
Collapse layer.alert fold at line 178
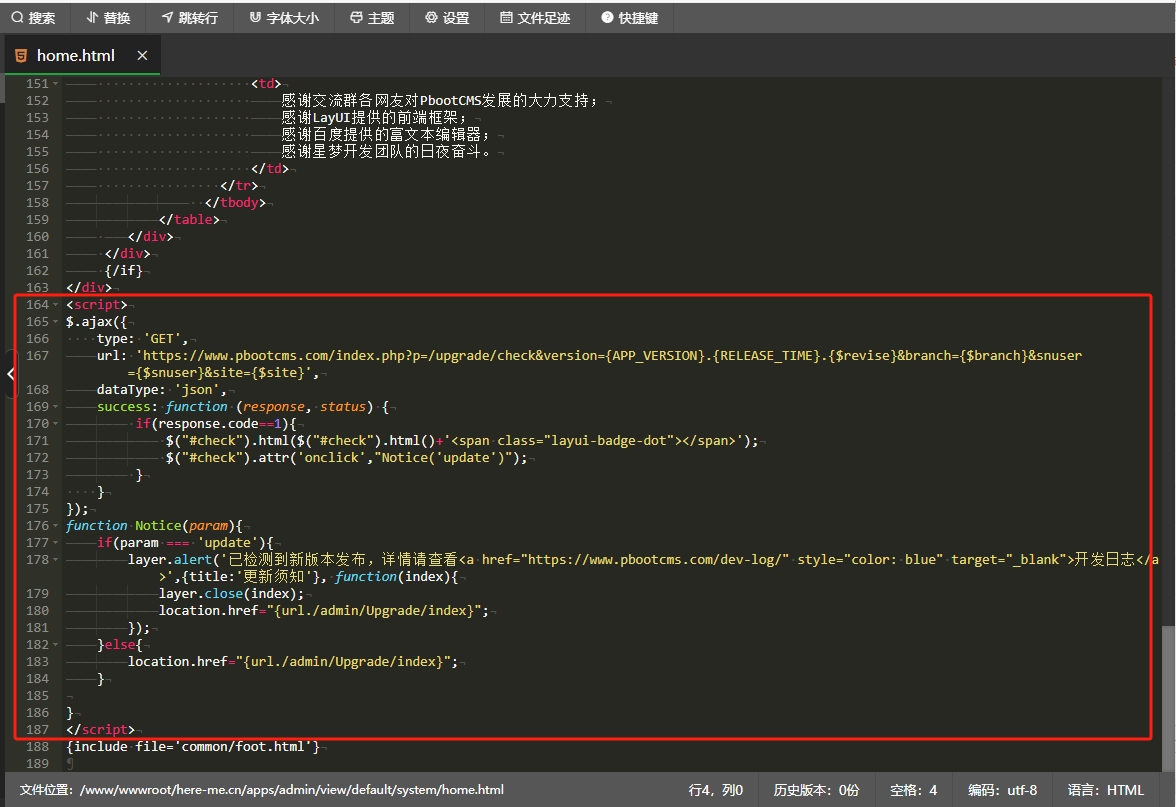click(x=56, y=560)
